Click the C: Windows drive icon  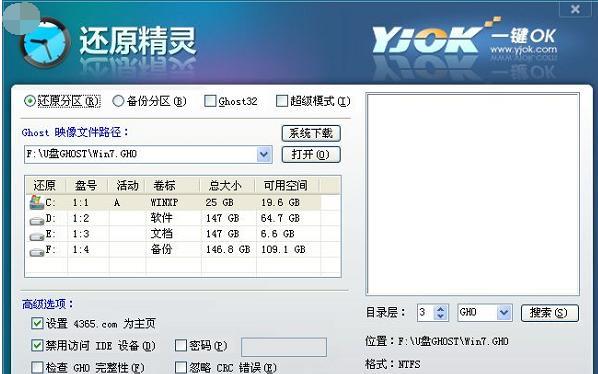click(x=37, y=202)
